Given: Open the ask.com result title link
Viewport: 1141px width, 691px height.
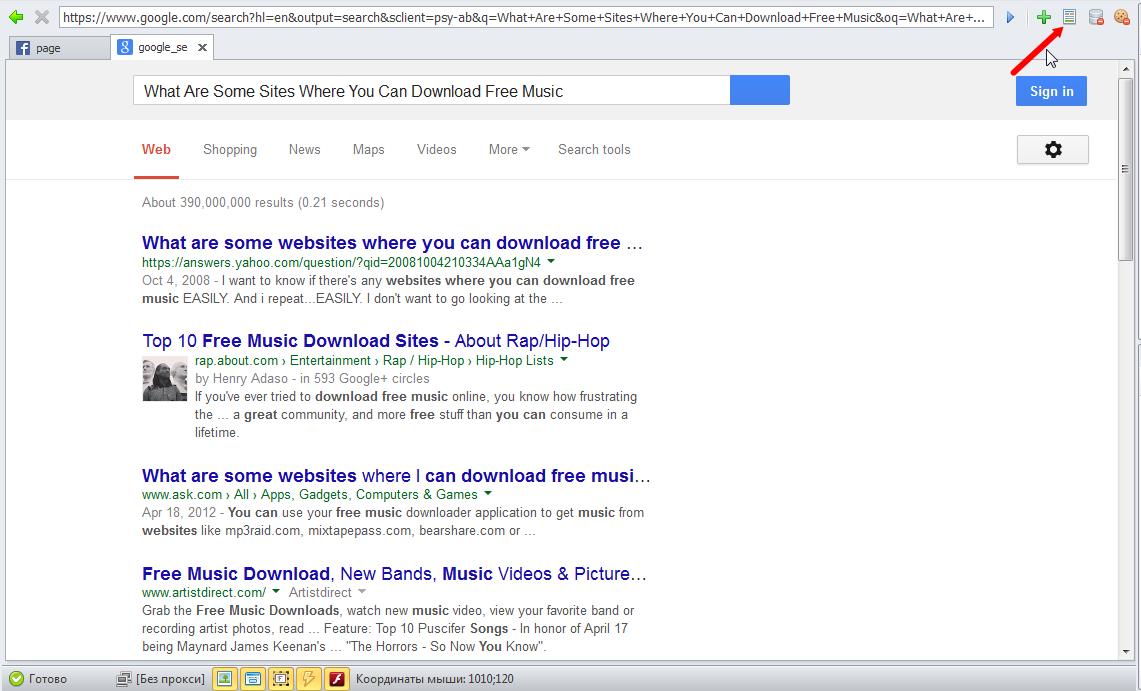Looking at the screenshot, I should pos(396,475).
